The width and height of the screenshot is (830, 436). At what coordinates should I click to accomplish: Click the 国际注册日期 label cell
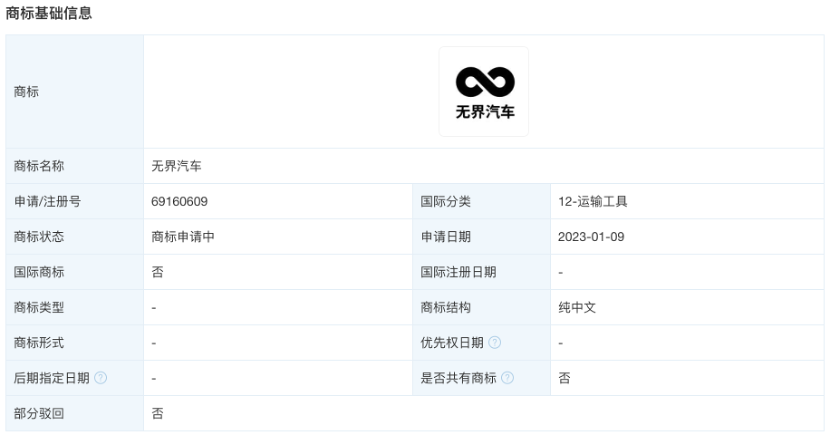tap(481, 272)
